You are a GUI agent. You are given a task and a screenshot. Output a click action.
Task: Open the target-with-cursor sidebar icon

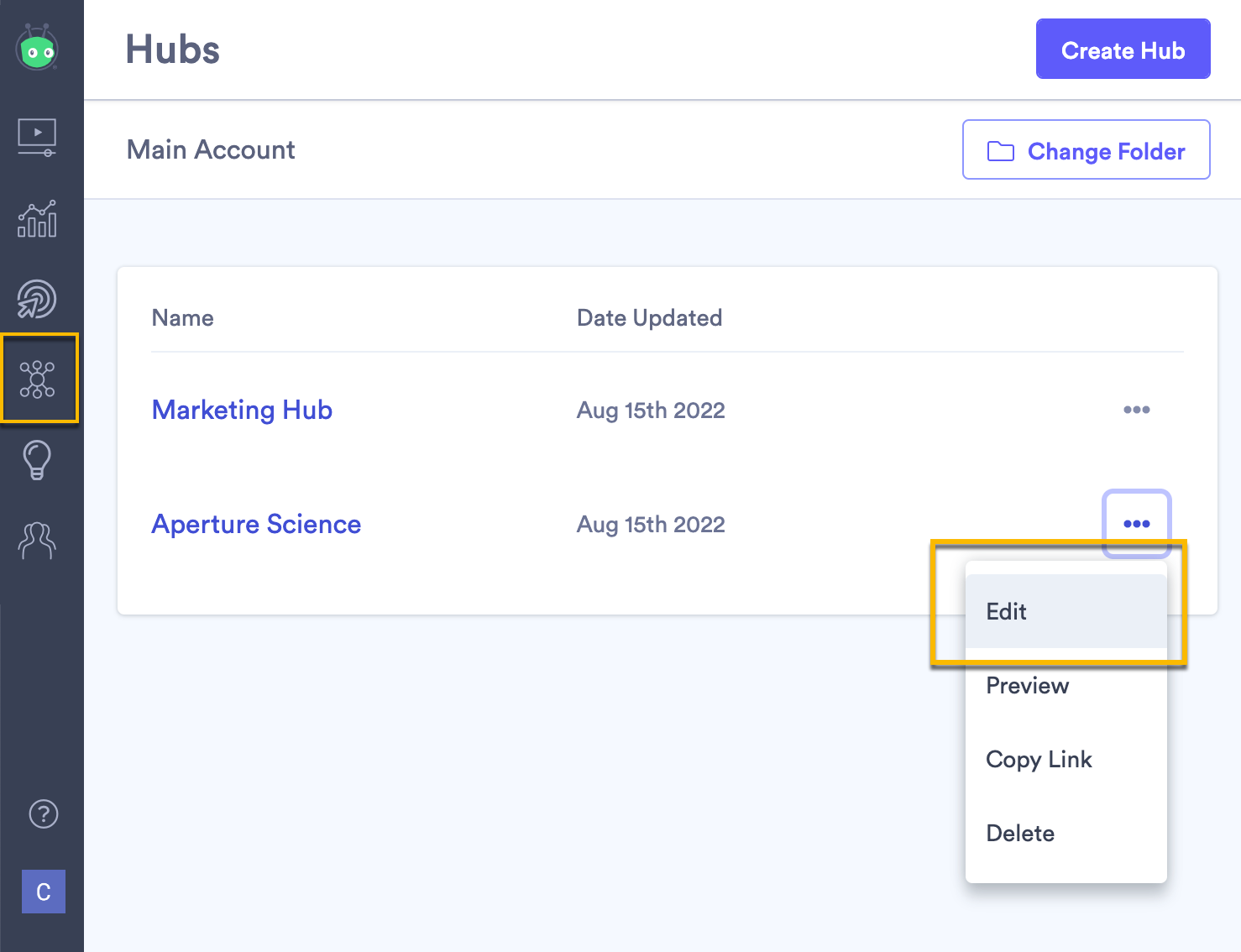click(x=37, y=299)
